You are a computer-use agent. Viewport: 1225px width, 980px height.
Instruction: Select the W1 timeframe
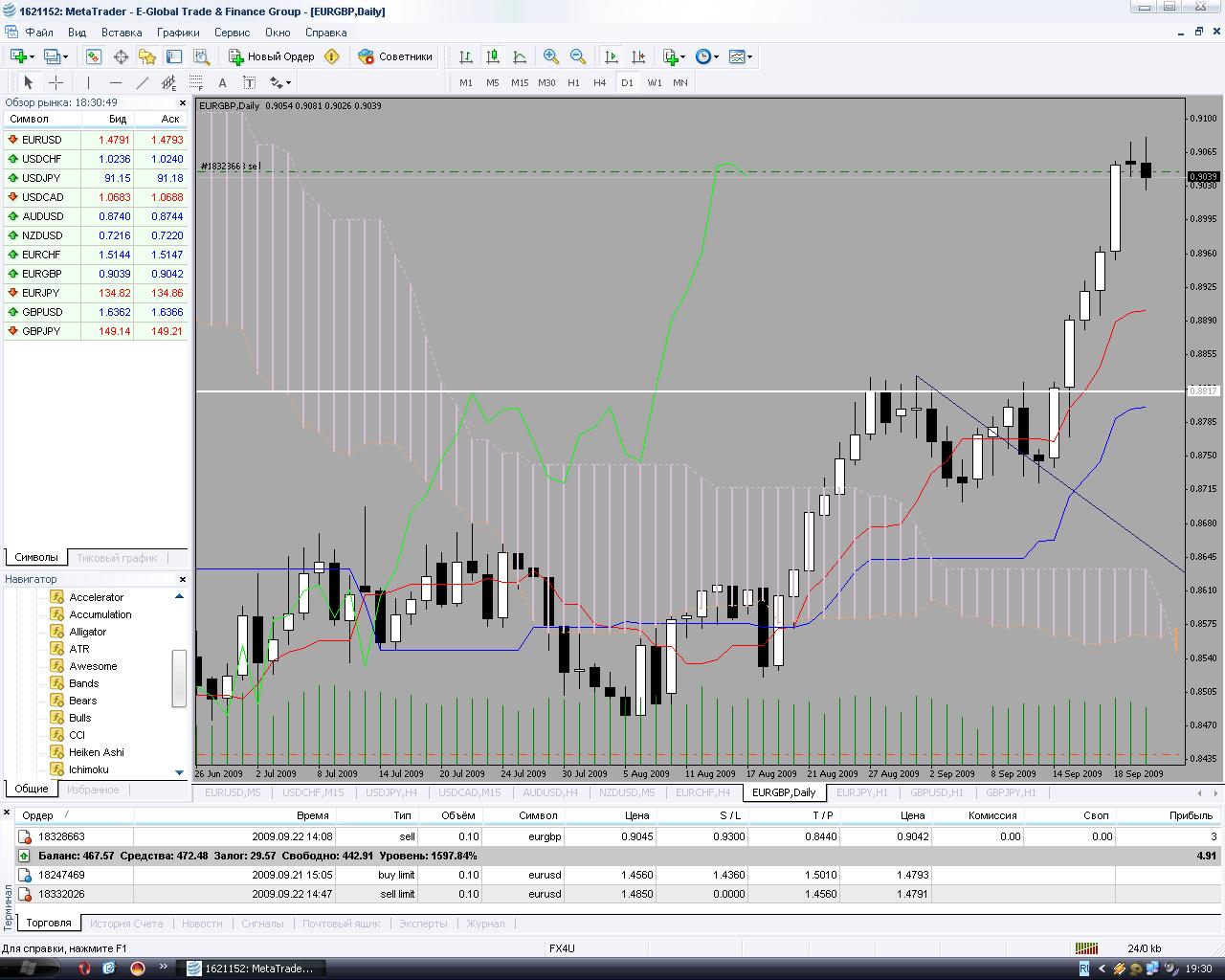tap(655, 82)
